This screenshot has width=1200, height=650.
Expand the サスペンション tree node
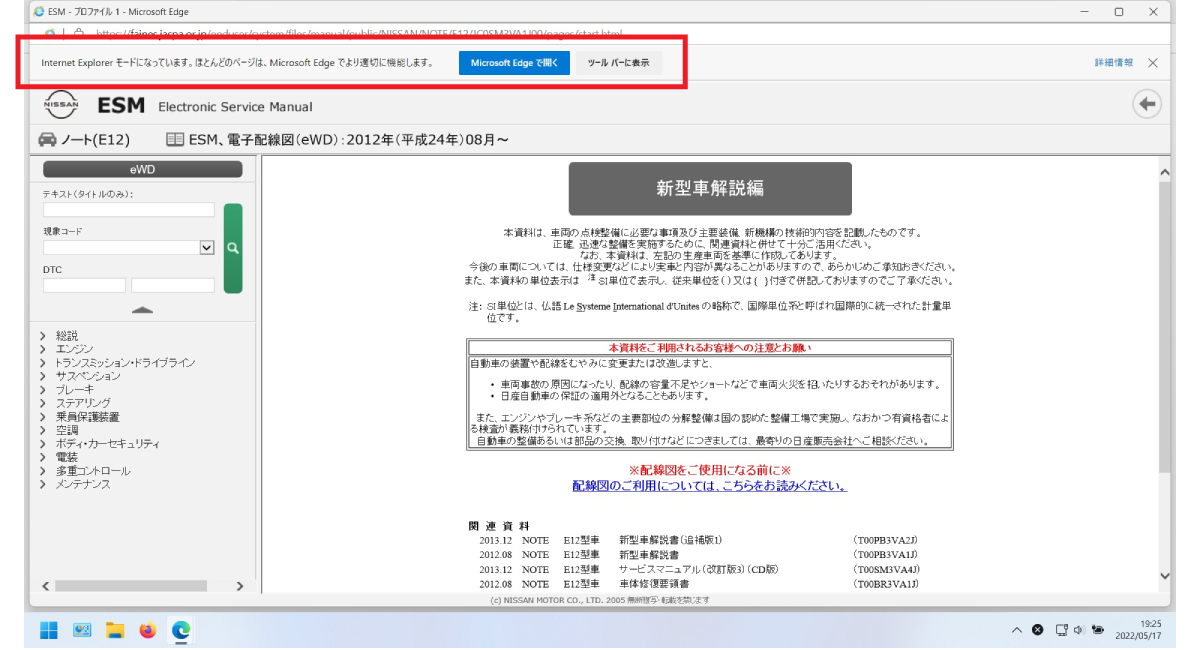point(42,376)
